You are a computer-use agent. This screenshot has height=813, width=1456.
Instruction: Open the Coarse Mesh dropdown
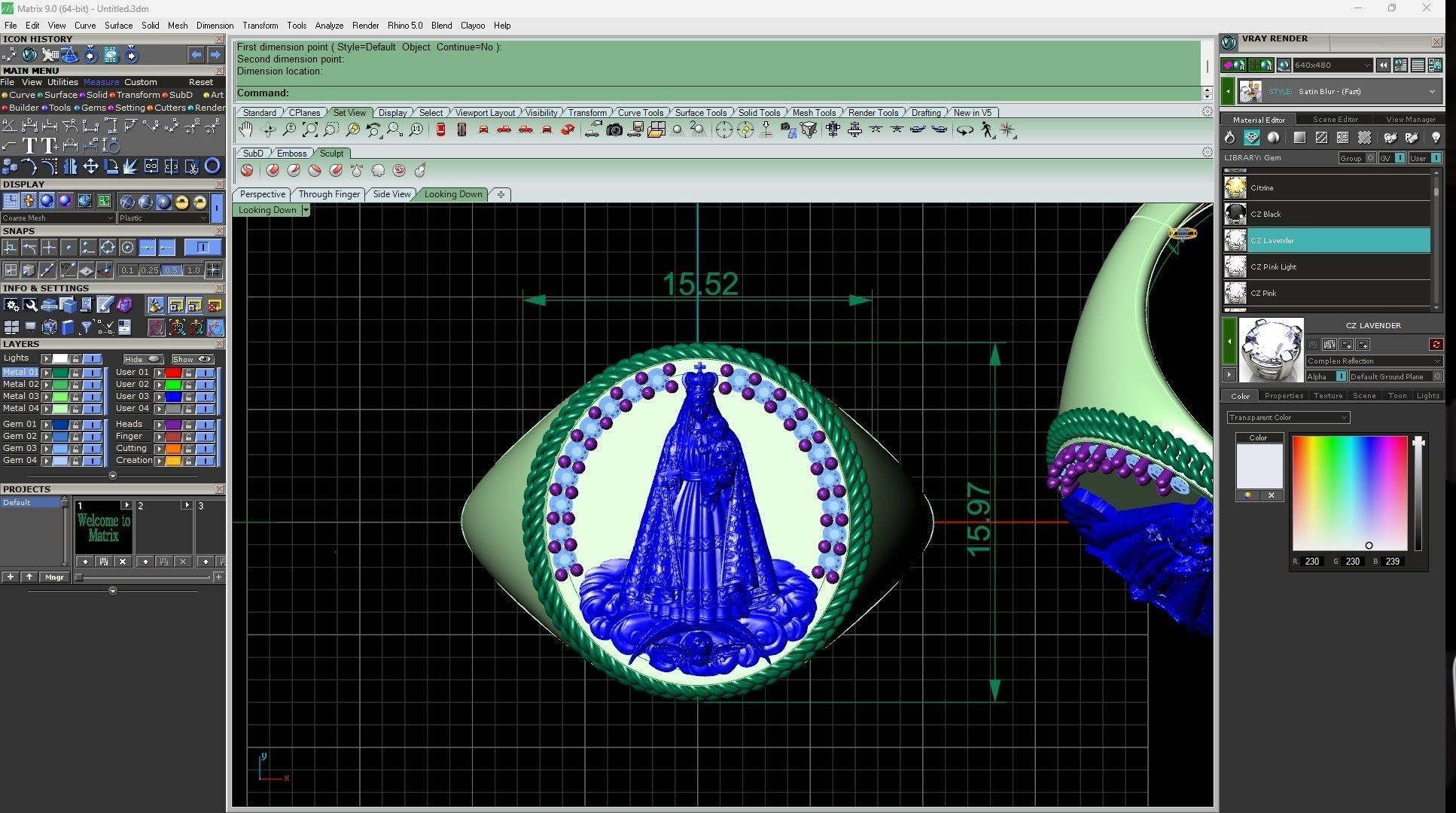(x=58, y=218)
